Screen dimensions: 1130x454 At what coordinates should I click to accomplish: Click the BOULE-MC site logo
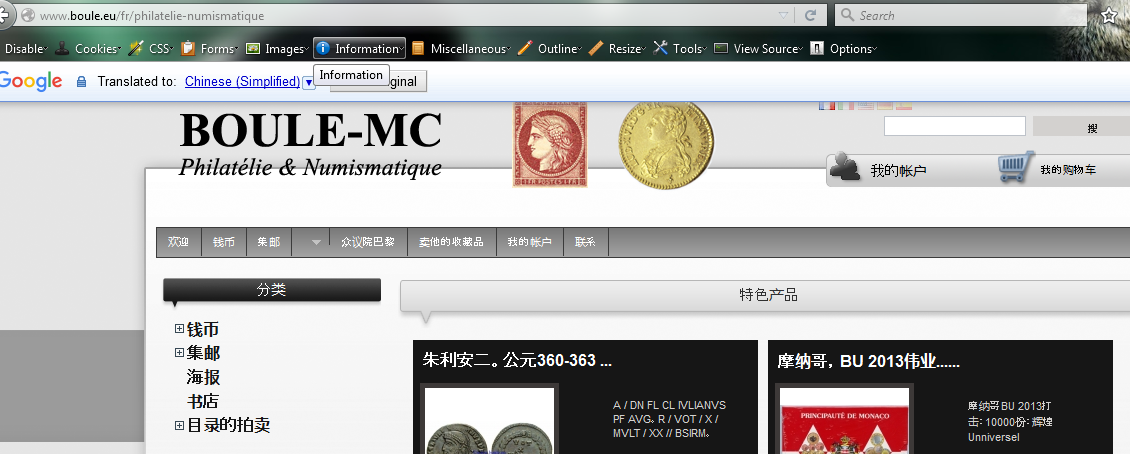coord(310,144)
